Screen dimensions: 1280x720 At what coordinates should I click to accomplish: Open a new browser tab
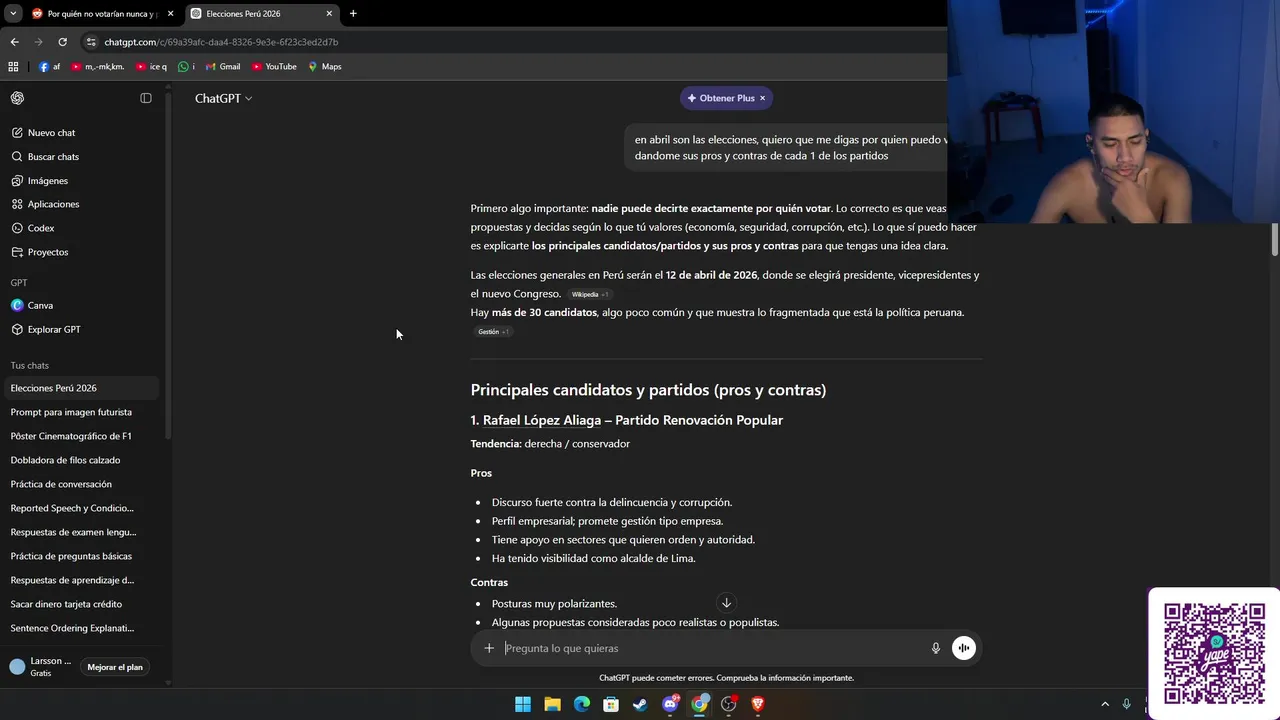353,14
